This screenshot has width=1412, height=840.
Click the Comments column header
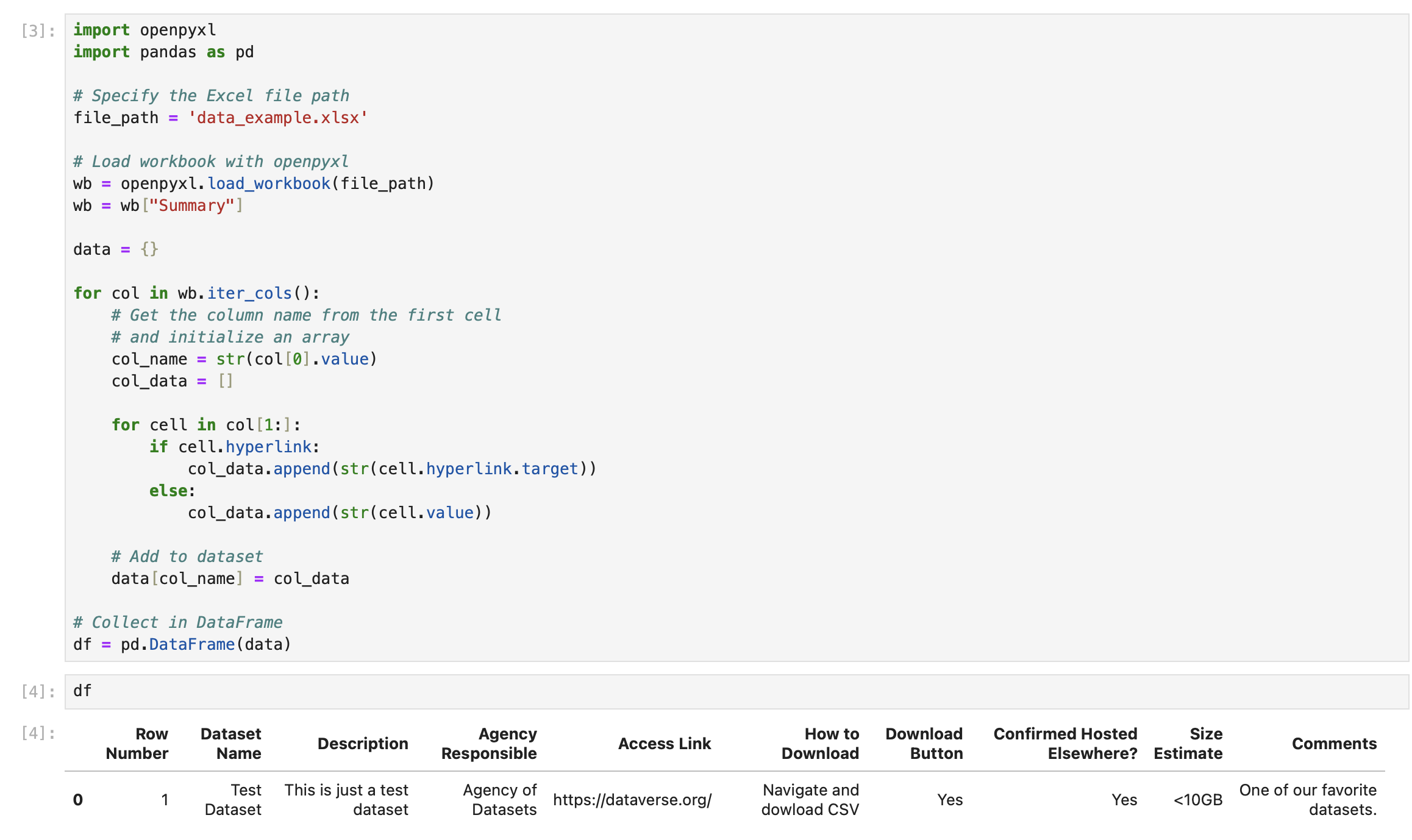click(x=1334, y=744)
